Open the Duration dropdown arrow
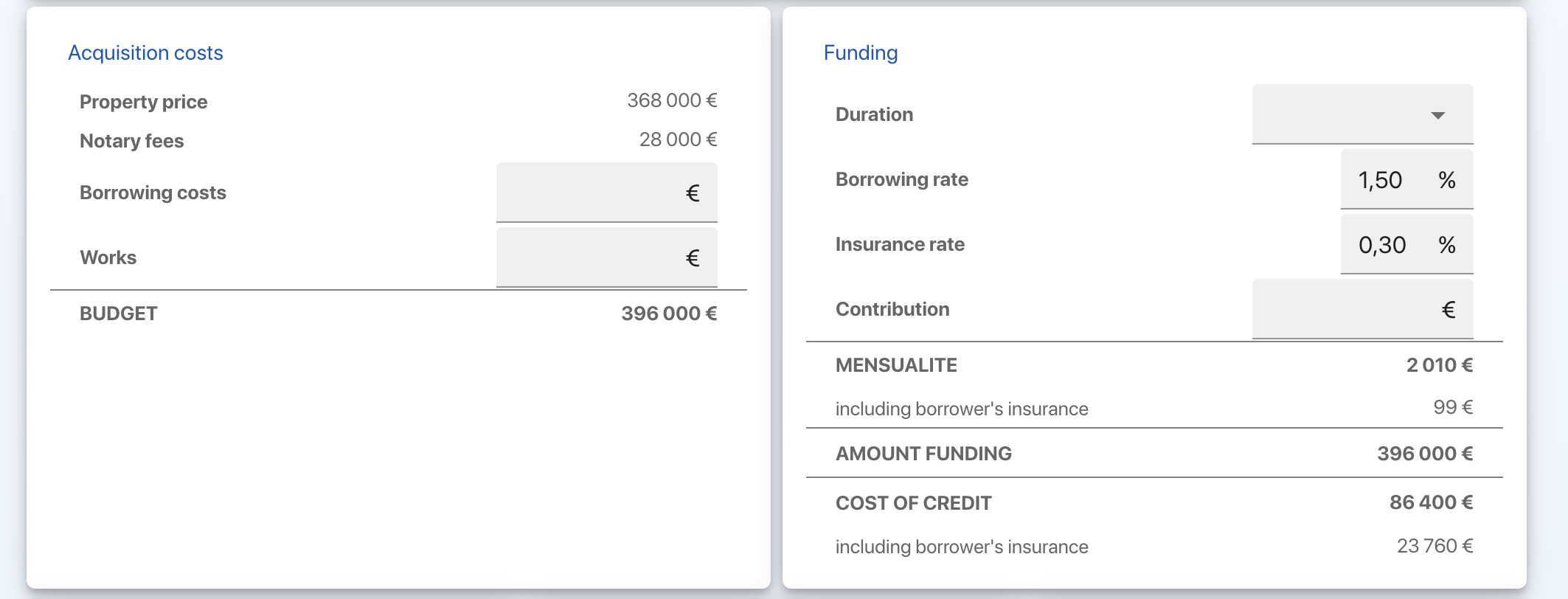 (x=1437, y=115)
